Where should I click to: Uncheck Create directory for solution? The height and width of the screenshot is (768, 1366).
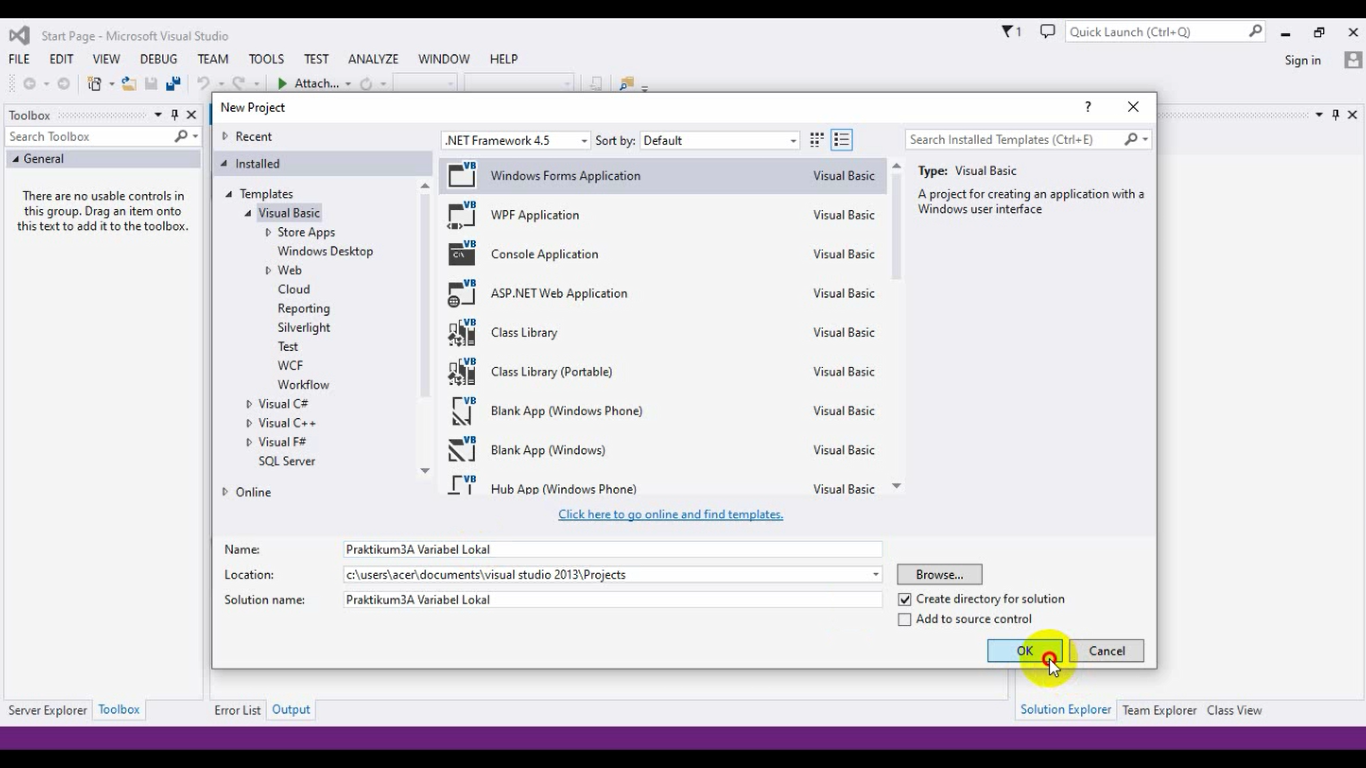click(x=905, y=599)
